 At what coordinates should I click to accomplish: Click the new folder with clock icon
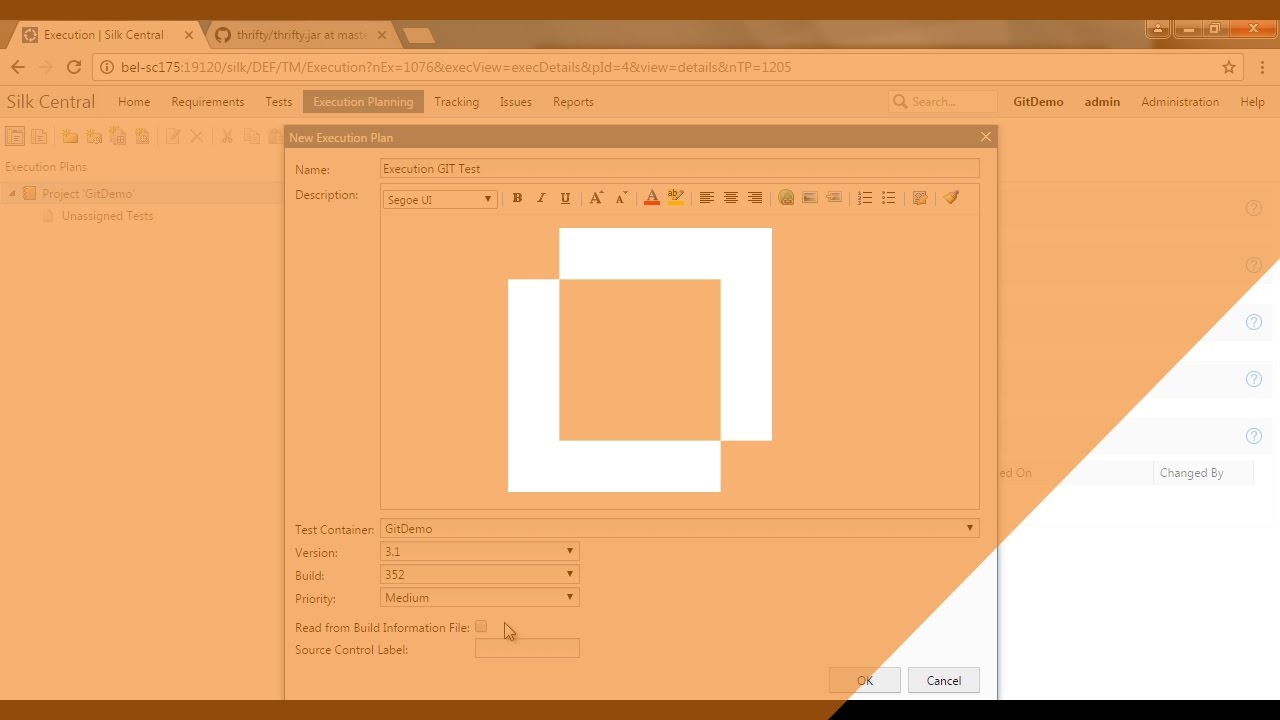point(94,136)
